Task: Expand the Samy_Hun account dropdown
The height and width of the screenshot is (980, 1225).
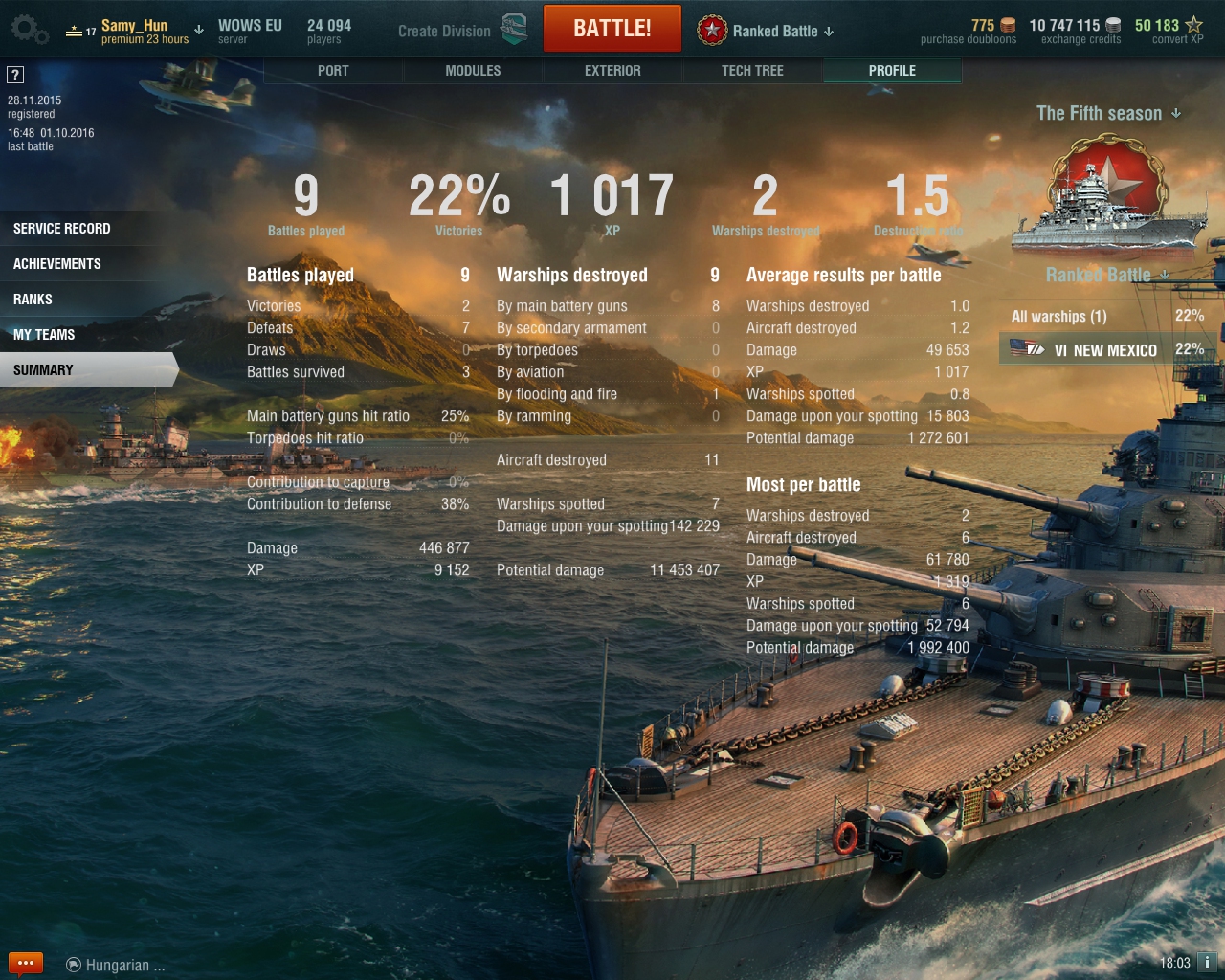Action: coord(199,30)
